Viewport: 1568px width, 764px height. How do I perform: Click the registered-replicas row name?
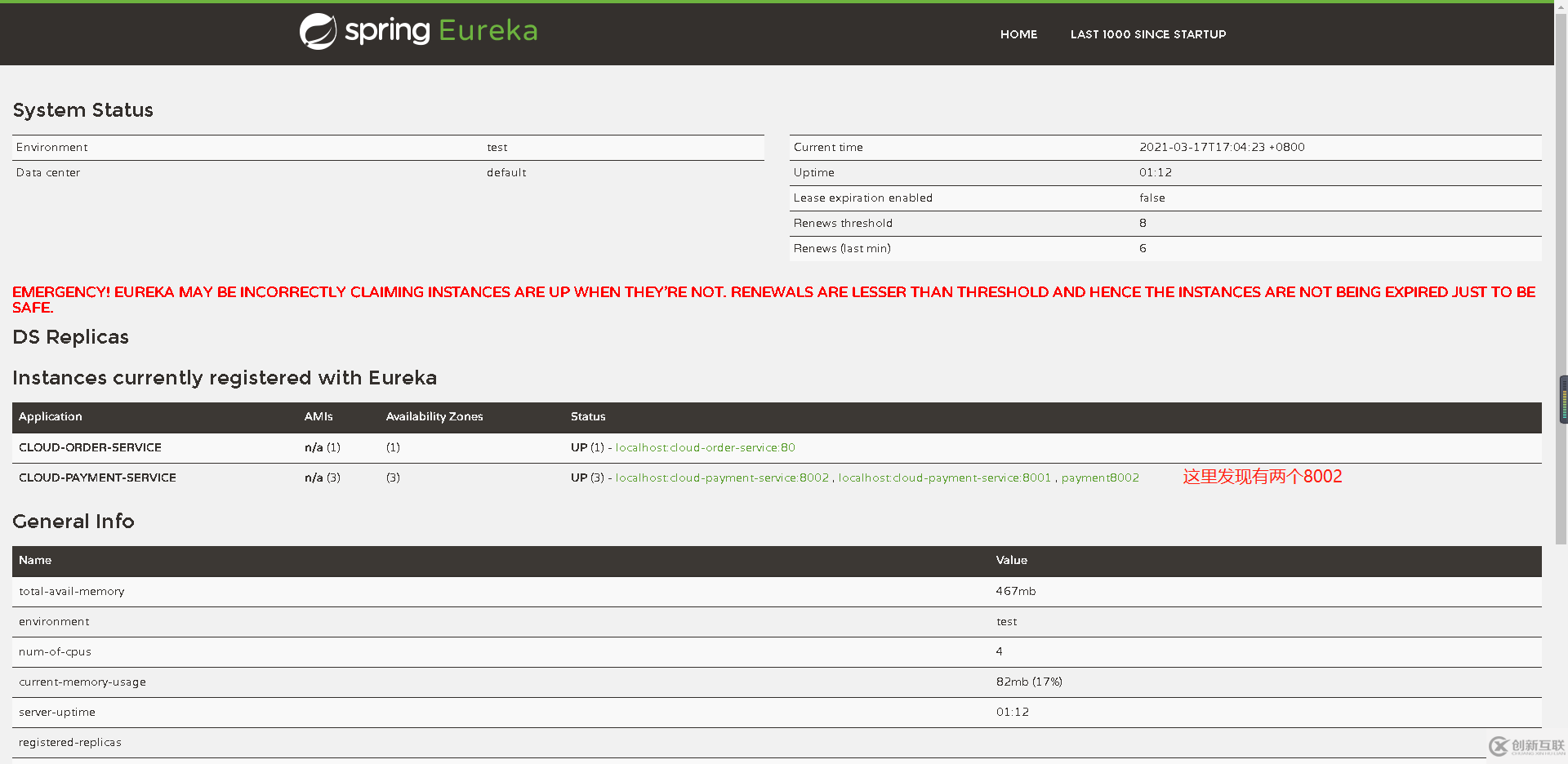70,742
